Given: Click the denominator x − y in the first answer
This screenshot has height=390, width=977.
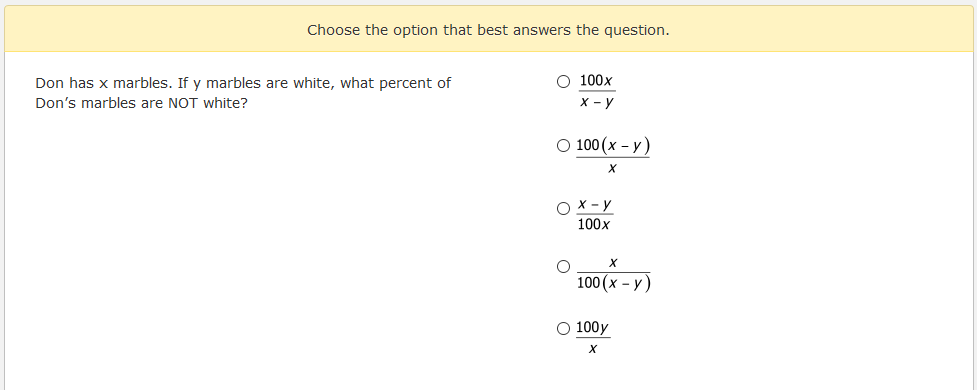Looking at the screenshot, I should coord(596,102).
